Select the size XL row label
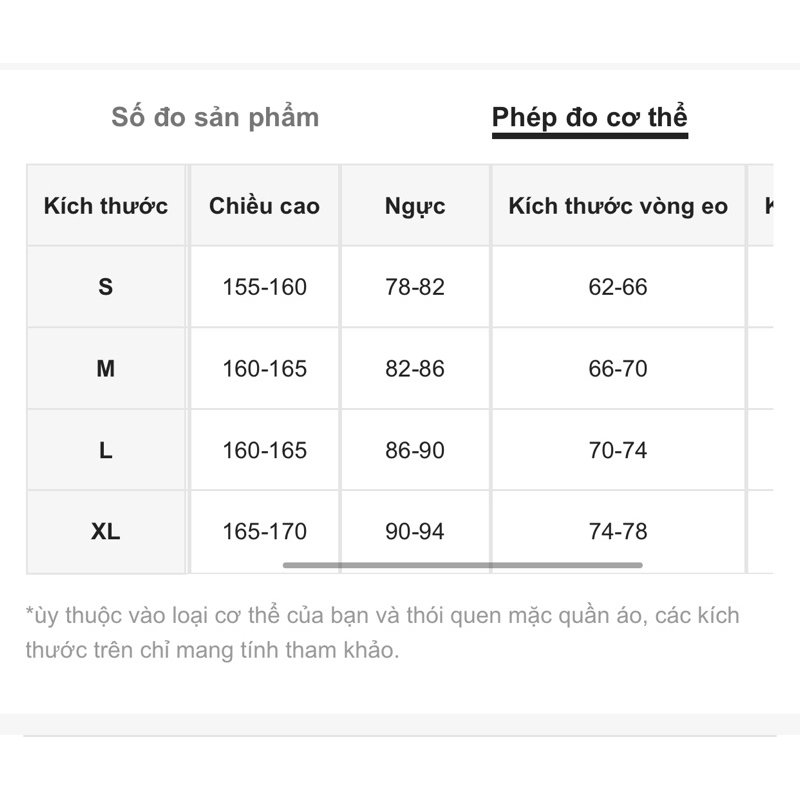Image resolution: width=800 pixels, height=800 pixels. coord(106,531)
